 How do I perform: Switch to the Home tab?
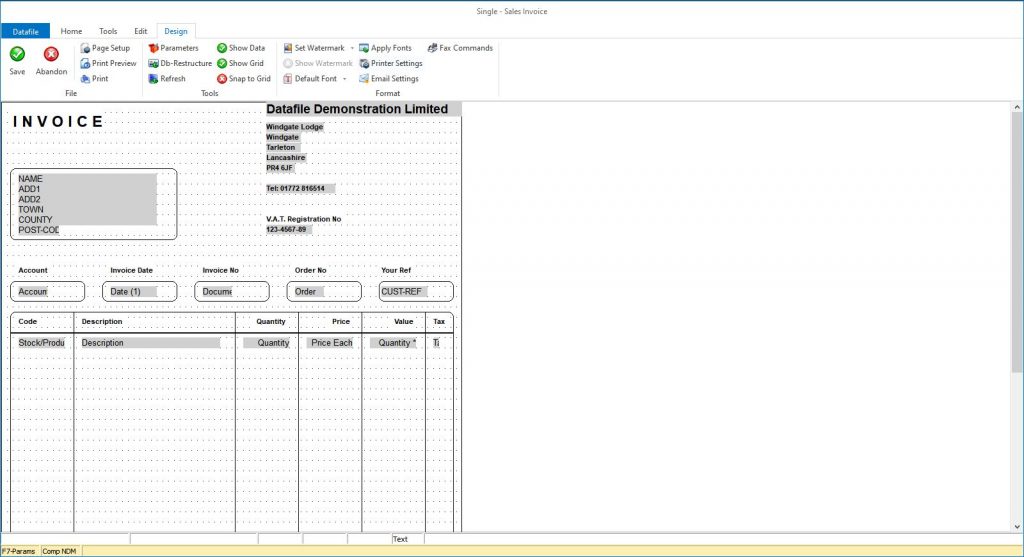71,31
